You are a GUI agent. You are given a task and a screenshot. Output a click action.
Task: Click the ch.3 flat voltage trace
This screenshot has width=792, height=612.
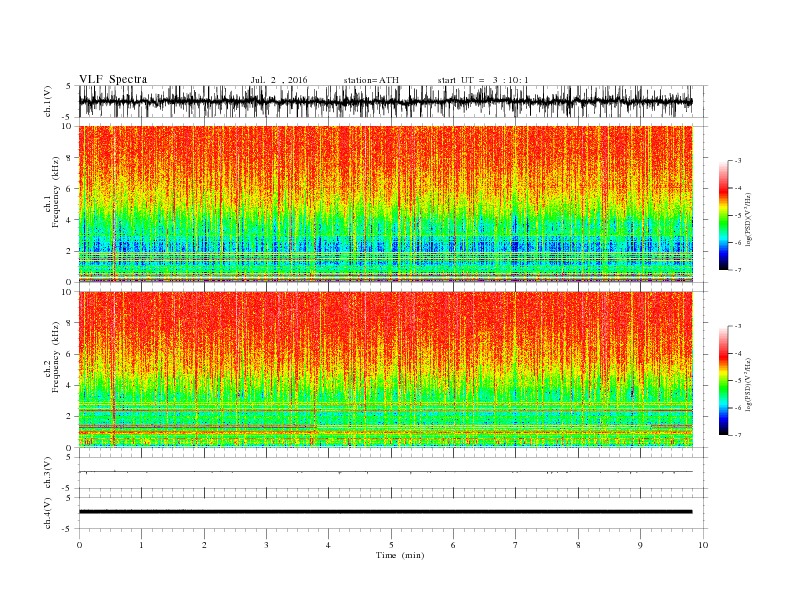[x=386, y=472]
